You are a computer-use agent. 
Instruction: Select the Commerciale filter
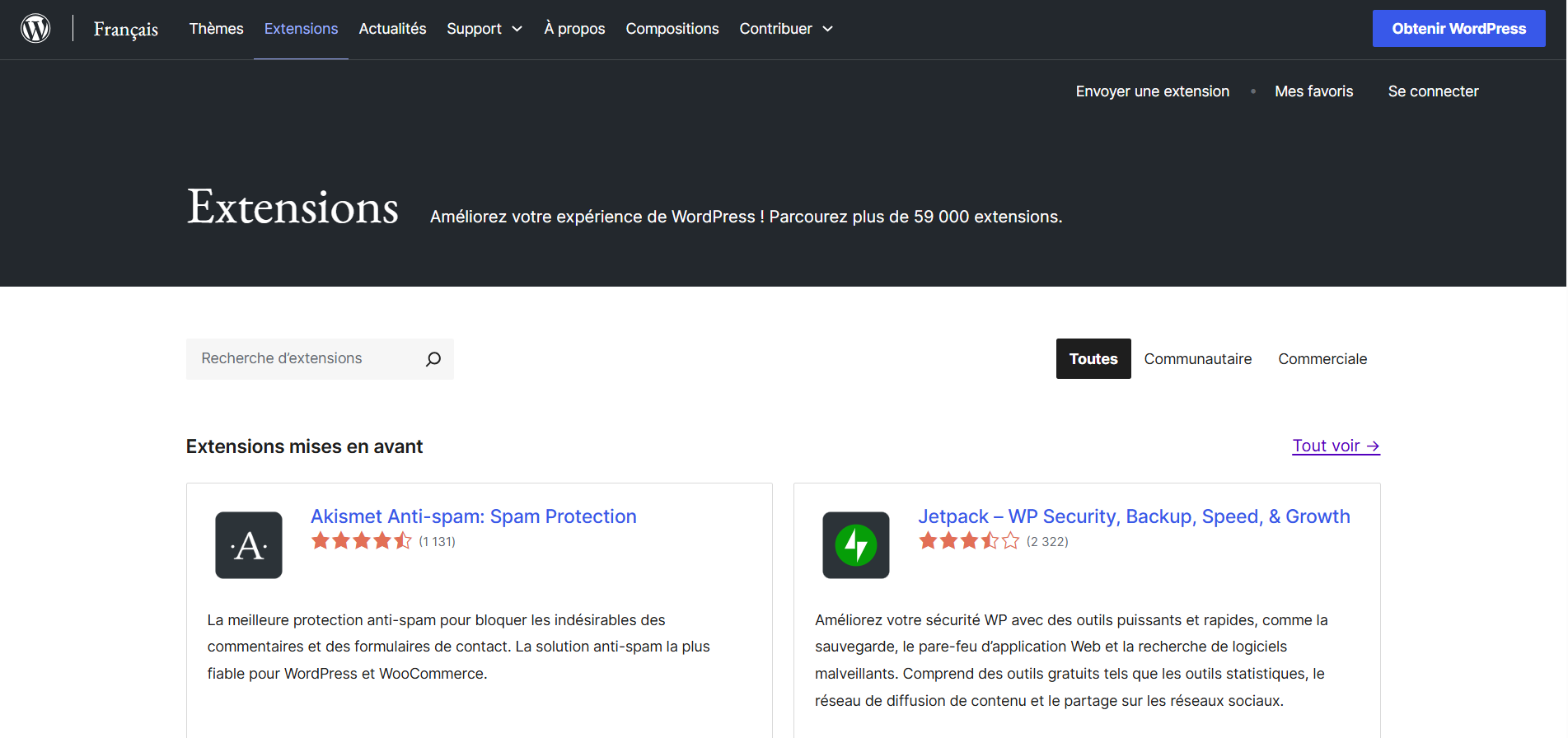pos(1322,359)
